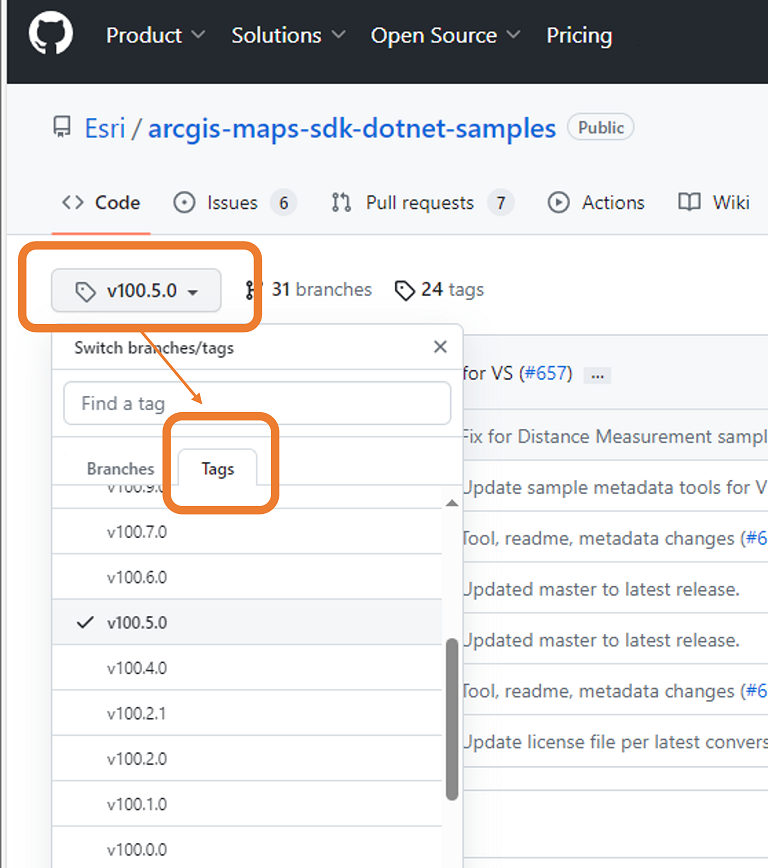Select tag v100.4.0
The width and height of the screenshot is (768, 868).
point(247,668)
